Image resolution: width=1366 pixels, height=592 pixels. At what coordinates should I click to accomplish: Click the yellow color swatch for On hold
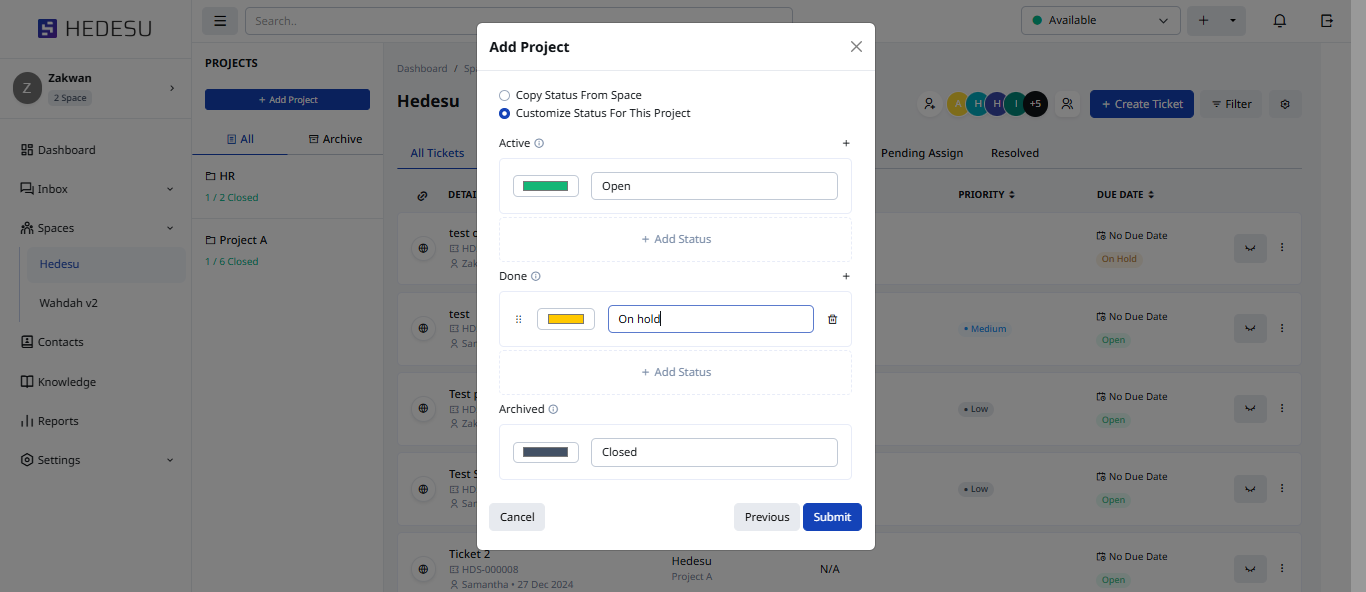click(x=566, y=319)
